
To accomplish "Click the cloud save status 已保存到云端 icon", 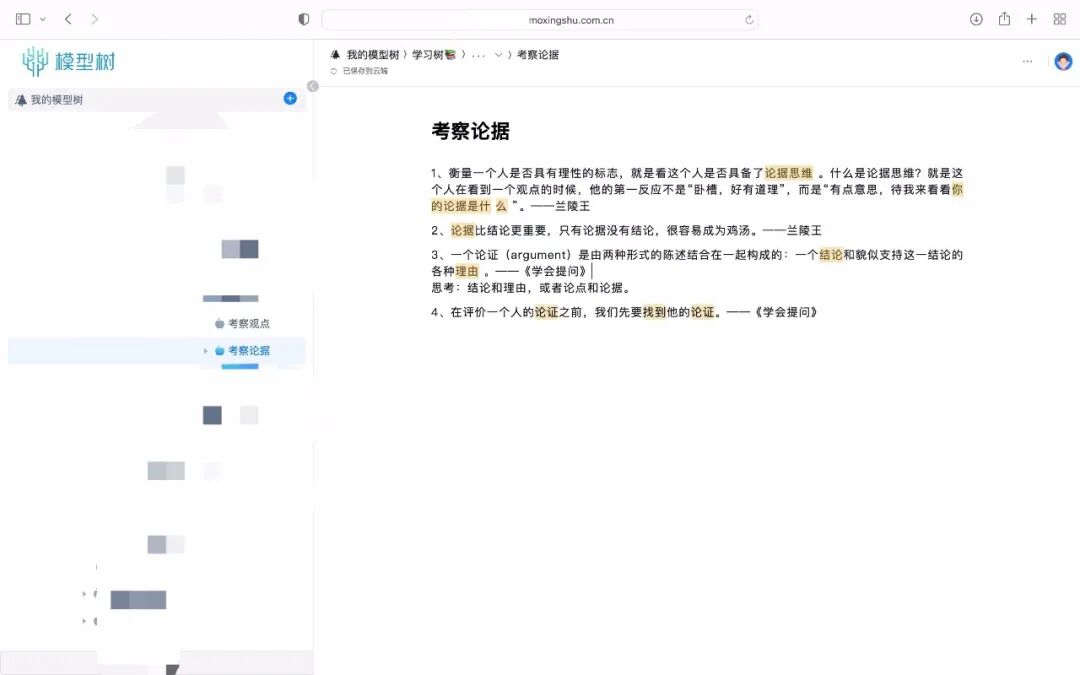I will [x=334, y=71].
